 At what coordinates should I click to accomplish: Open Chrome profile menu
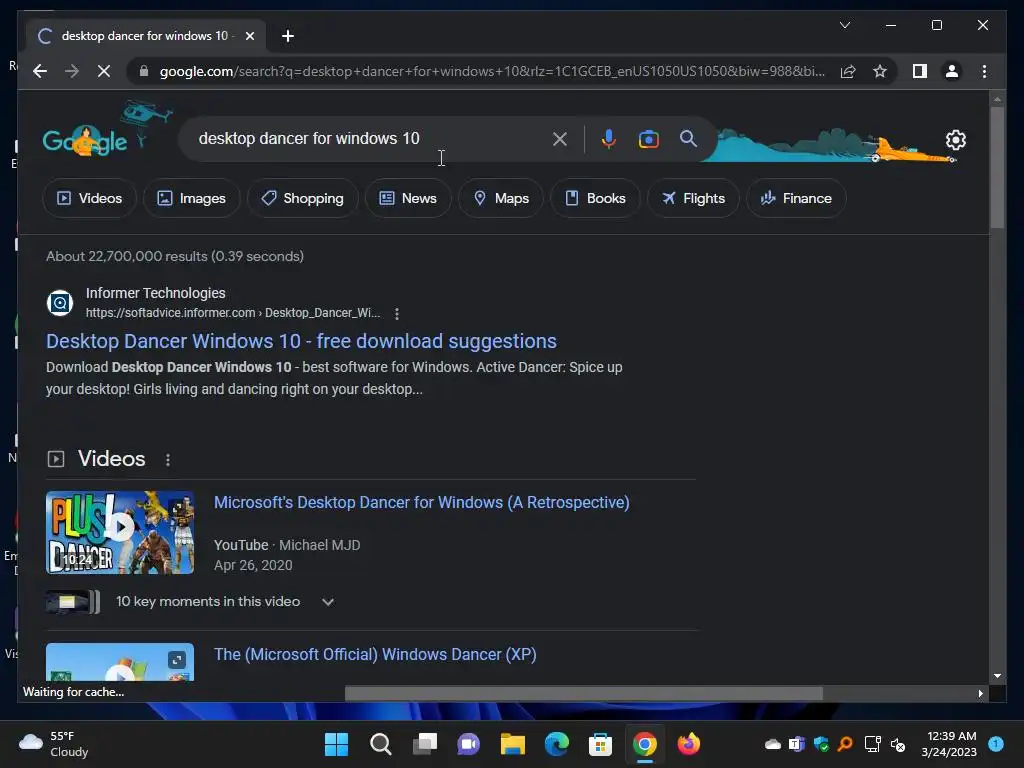pyautogui.click(x=952, y=71)
